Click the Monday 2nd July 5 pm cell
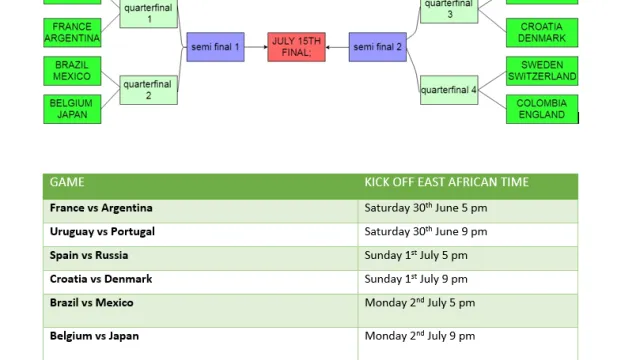Screen dimensions: 640x360 tap(468, 311)
